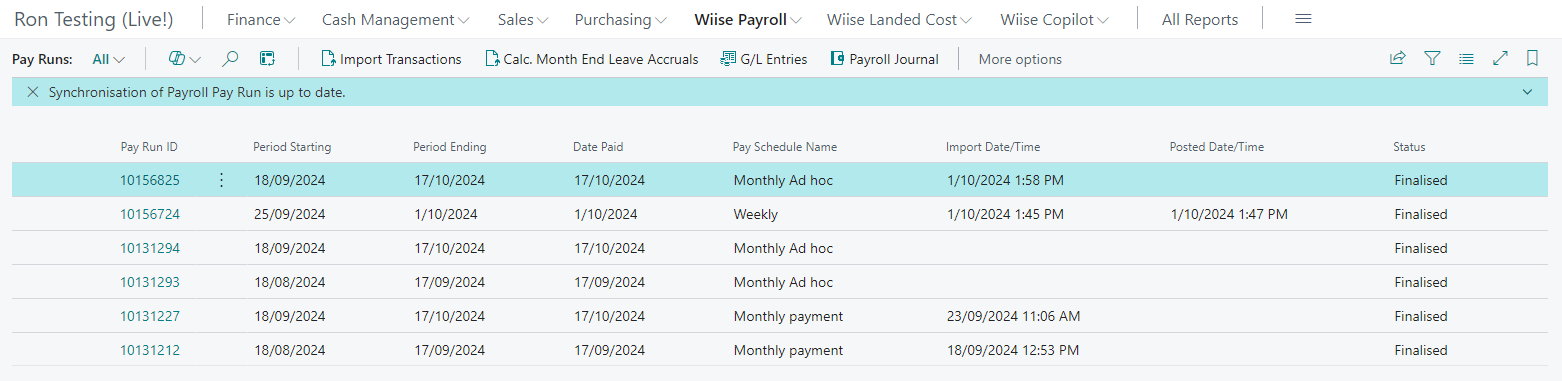Click Calc. Month End Leave Accruals
This screenshot has width=1562, height=381.
pyautogui.click(x=591, y=59)
